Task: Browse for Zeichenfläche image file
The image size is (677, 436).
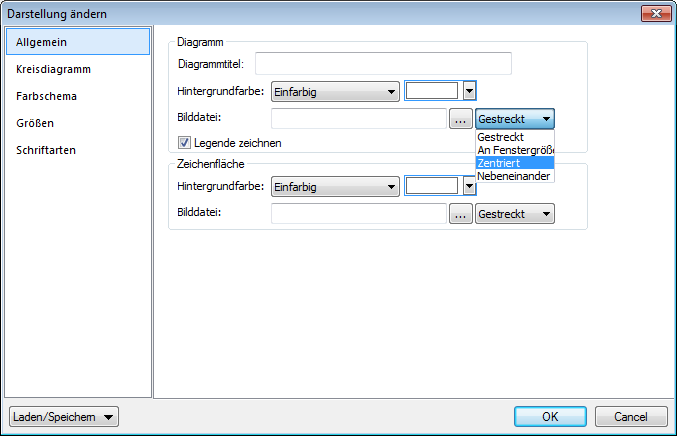Action: coord(460,213)
